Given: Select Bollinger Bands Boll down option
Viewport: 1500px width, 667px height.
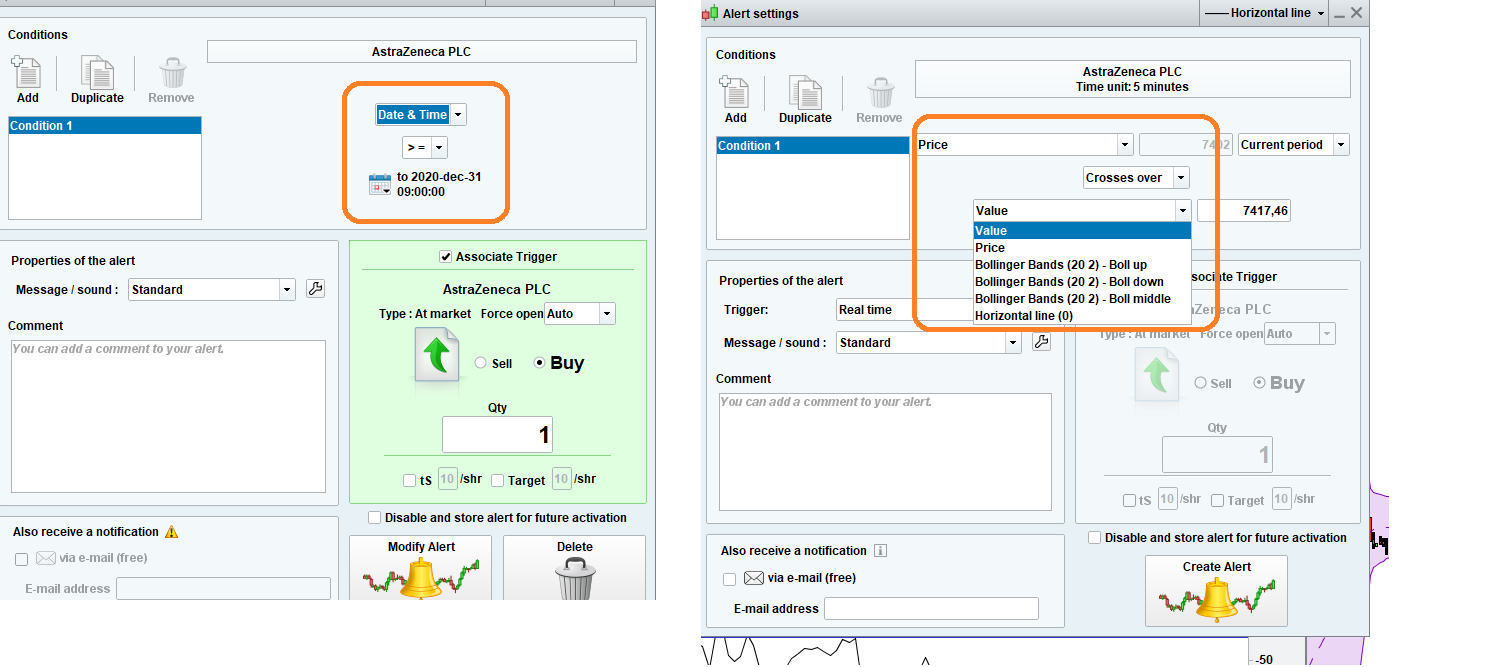Looking at the screenshot, I should pos(1082,282).
